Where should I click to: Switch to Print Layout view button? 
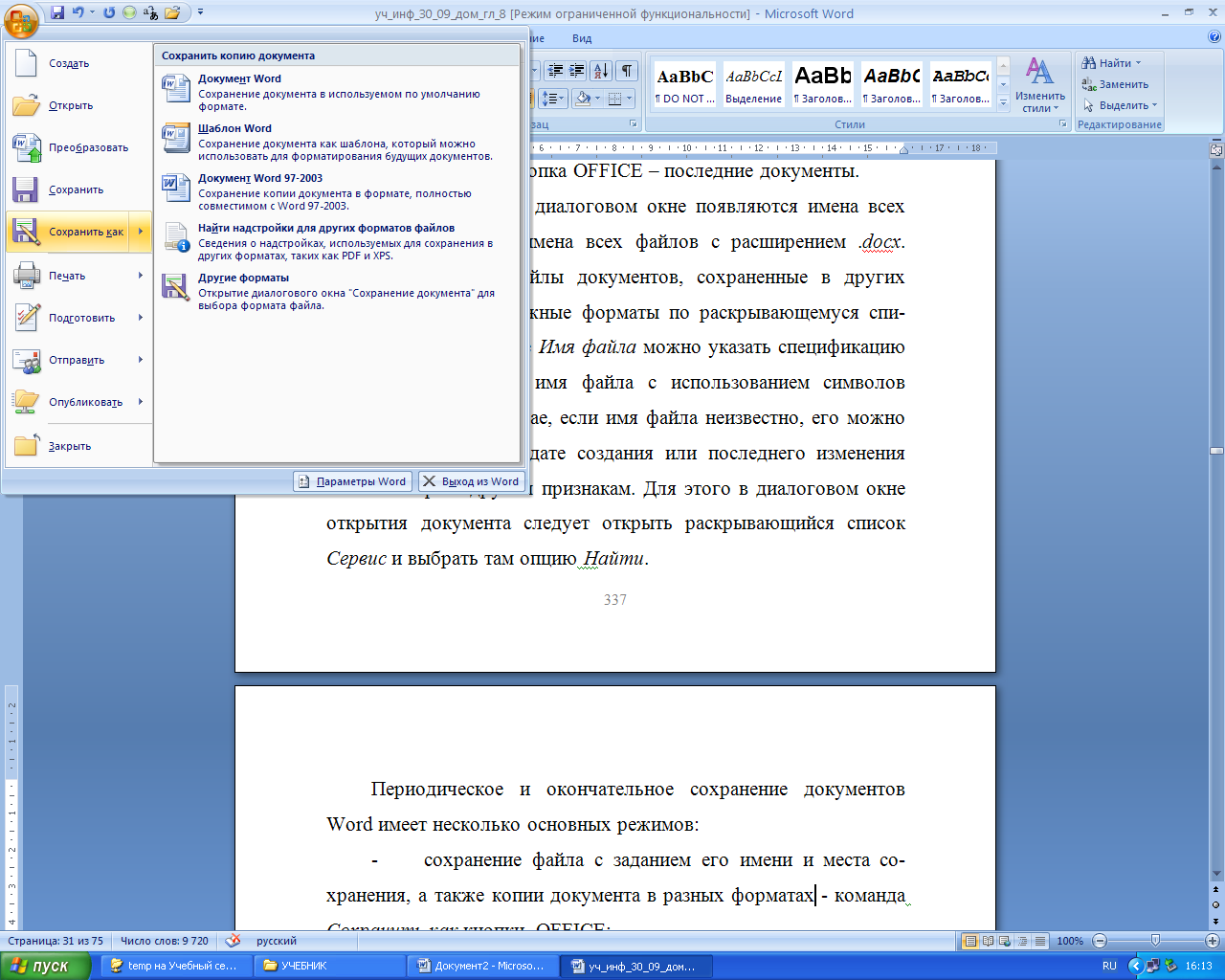coord(970,941)
